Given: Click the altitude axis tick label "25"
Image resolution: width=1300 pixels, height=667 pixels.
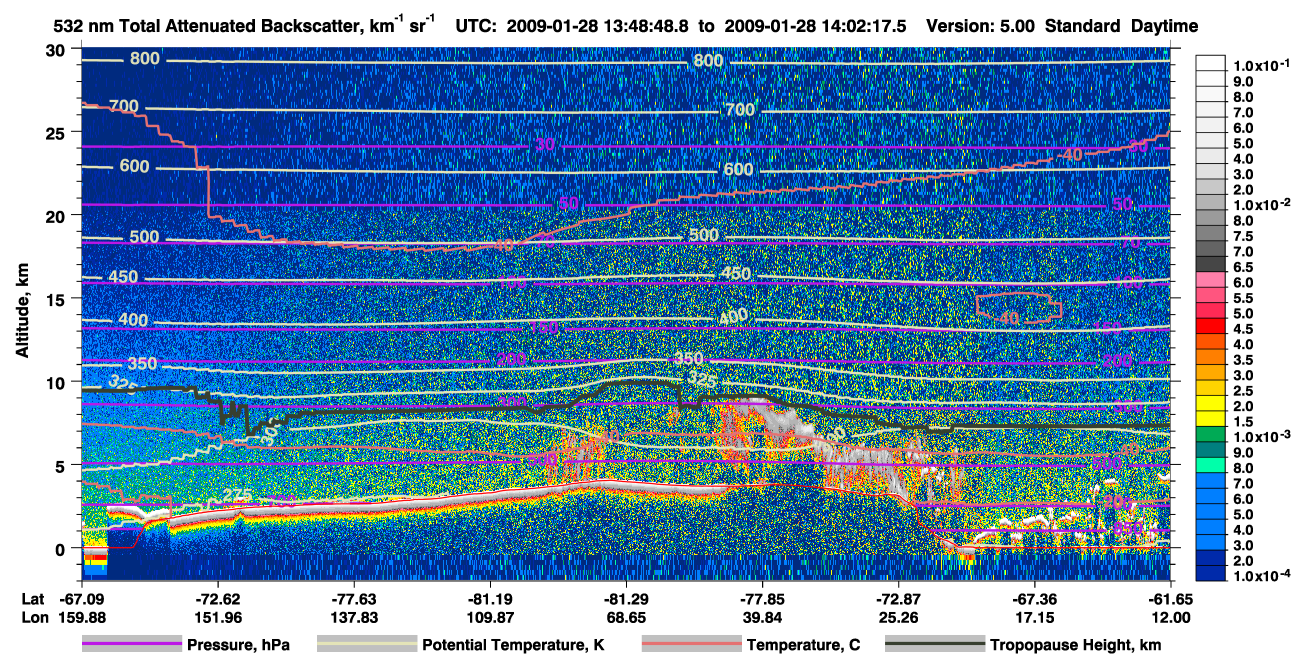Looking at the screenshot, I should point(58,132).
